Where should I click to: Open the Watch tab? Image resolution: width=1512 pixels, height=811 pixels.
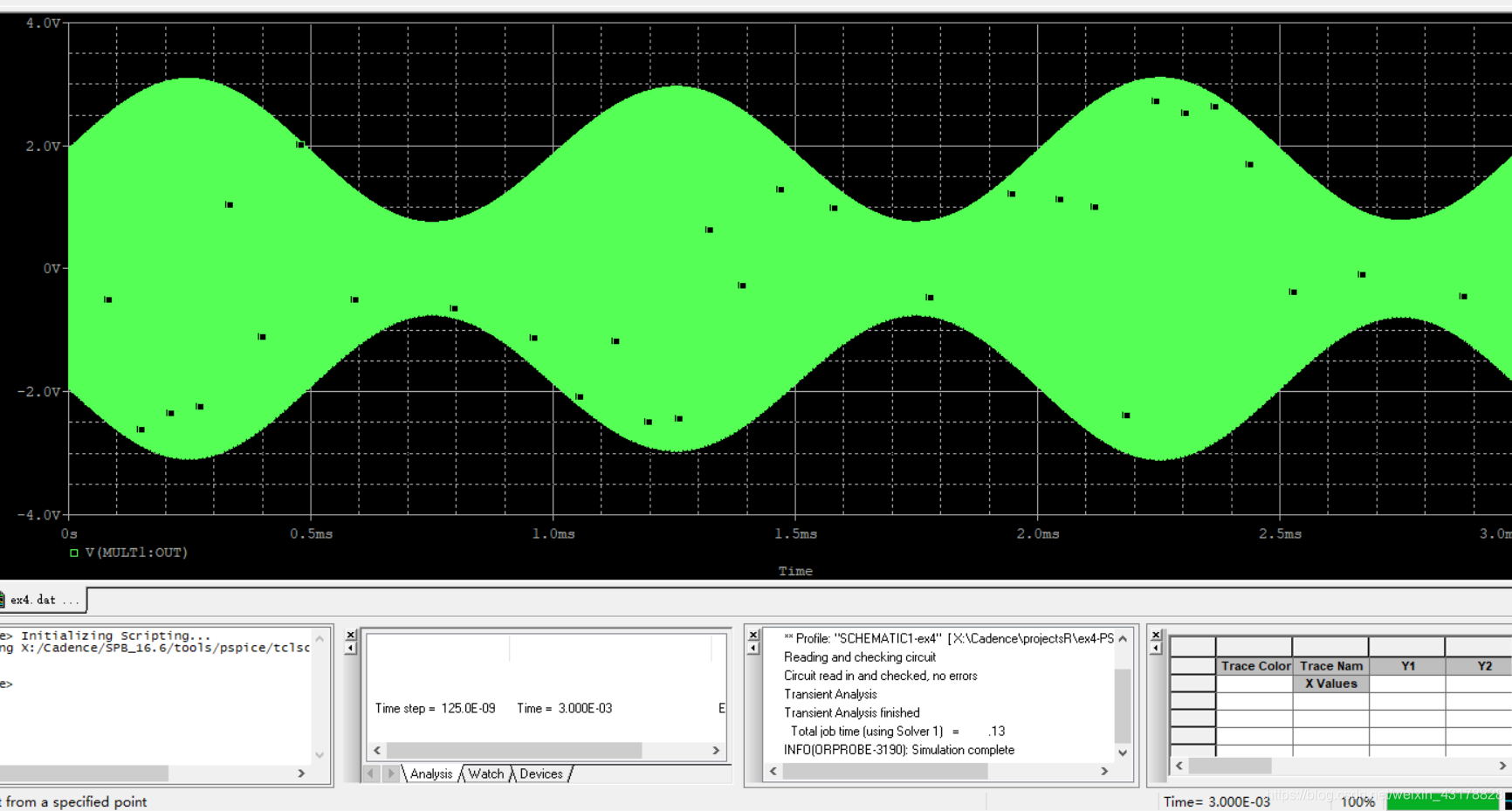(486, 773)
